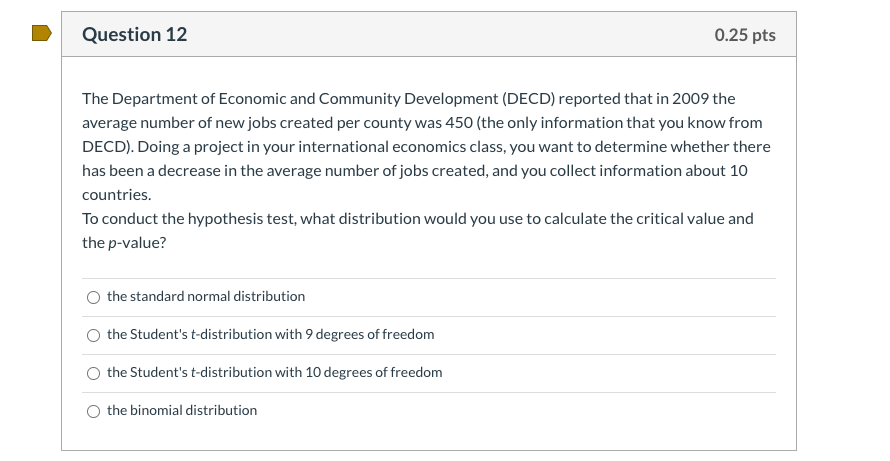Choose the t-distribution with 9 degrees radio button
Screen dimensions: 890x461
pyautogui.click(x=93, y=335)
